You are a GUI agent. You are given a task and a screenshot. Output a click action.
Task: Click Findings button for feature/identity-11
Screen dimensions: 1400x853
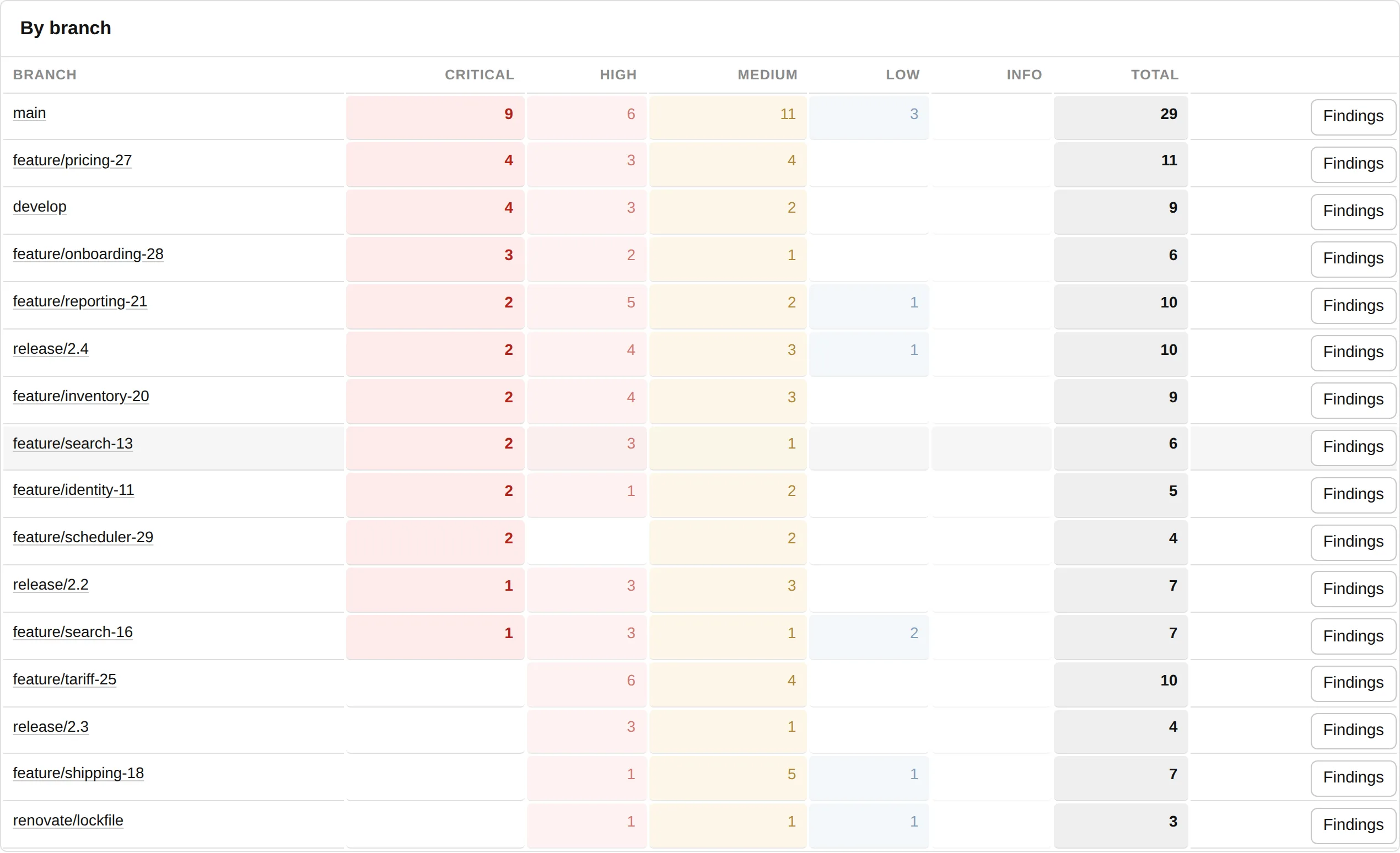click(1353, 495)
